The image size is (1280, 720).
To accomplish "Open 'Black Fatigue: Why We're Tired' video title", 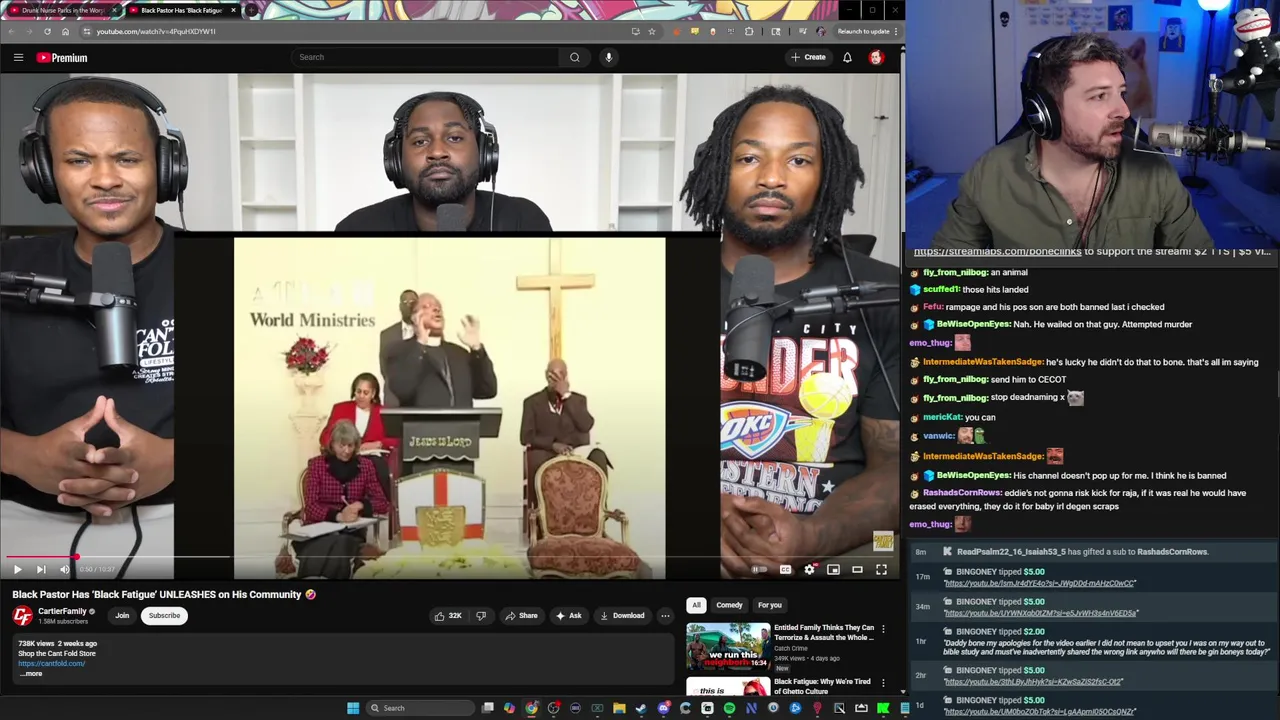I will [822, 686].
